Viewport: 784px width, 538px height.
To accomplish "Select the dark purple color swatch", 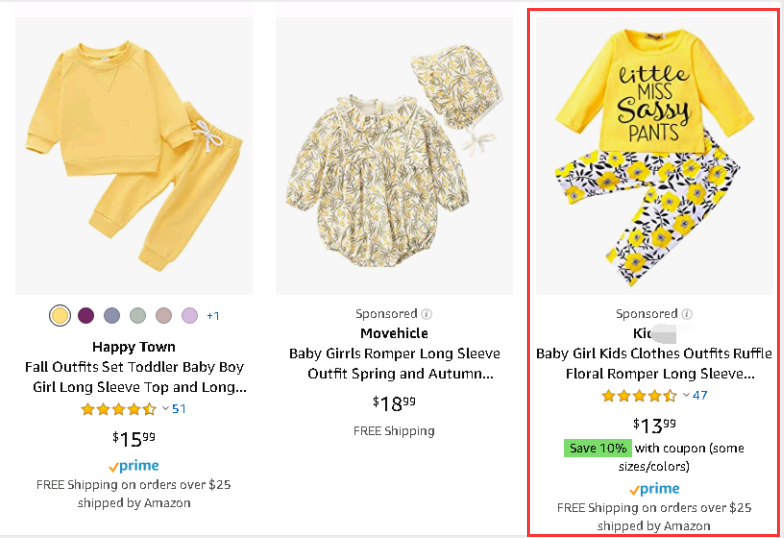I will (x=86, y=316).
